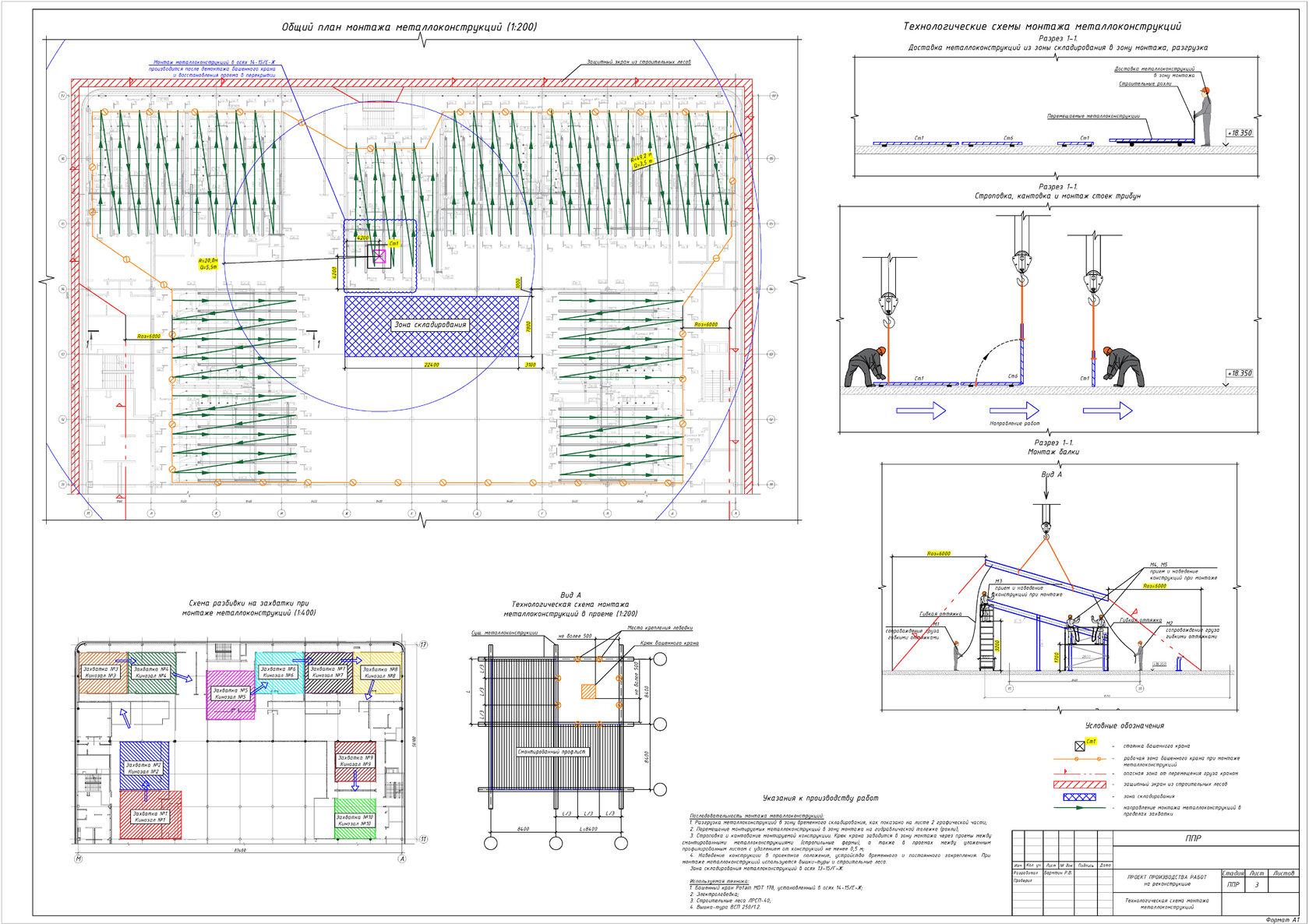Click the legend text 'стоянка башенного крана'
Viewport: 1309px width, 924px height.
pyautogui.click(x=1156, y=746)
